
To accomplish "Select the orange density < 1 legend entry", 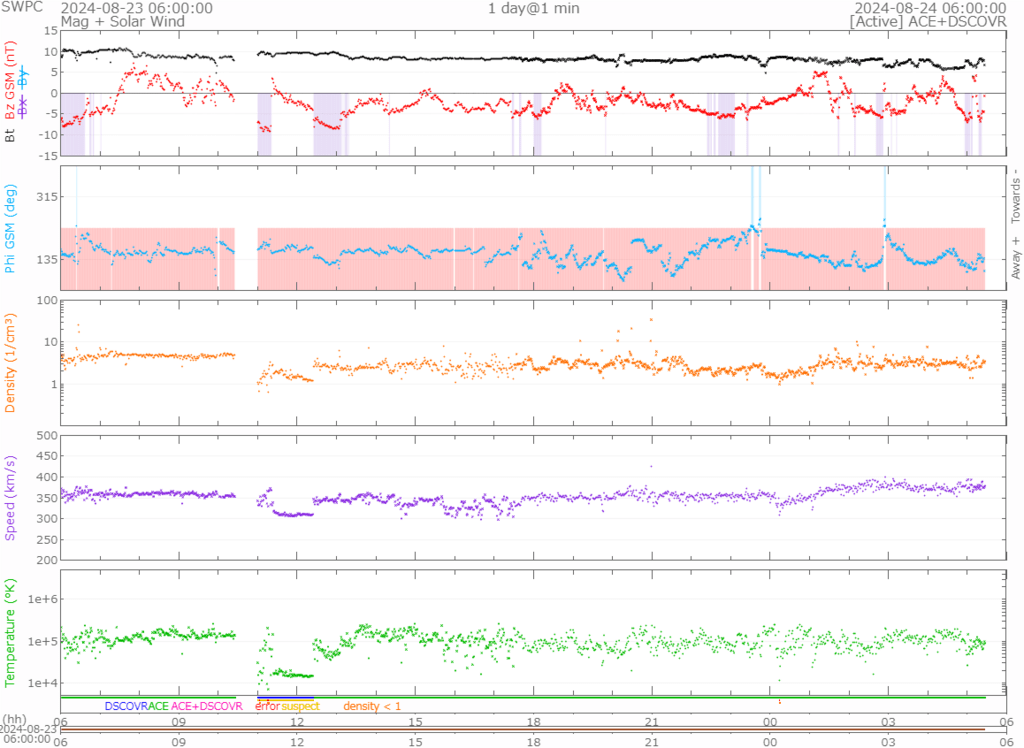I will 372,706.
